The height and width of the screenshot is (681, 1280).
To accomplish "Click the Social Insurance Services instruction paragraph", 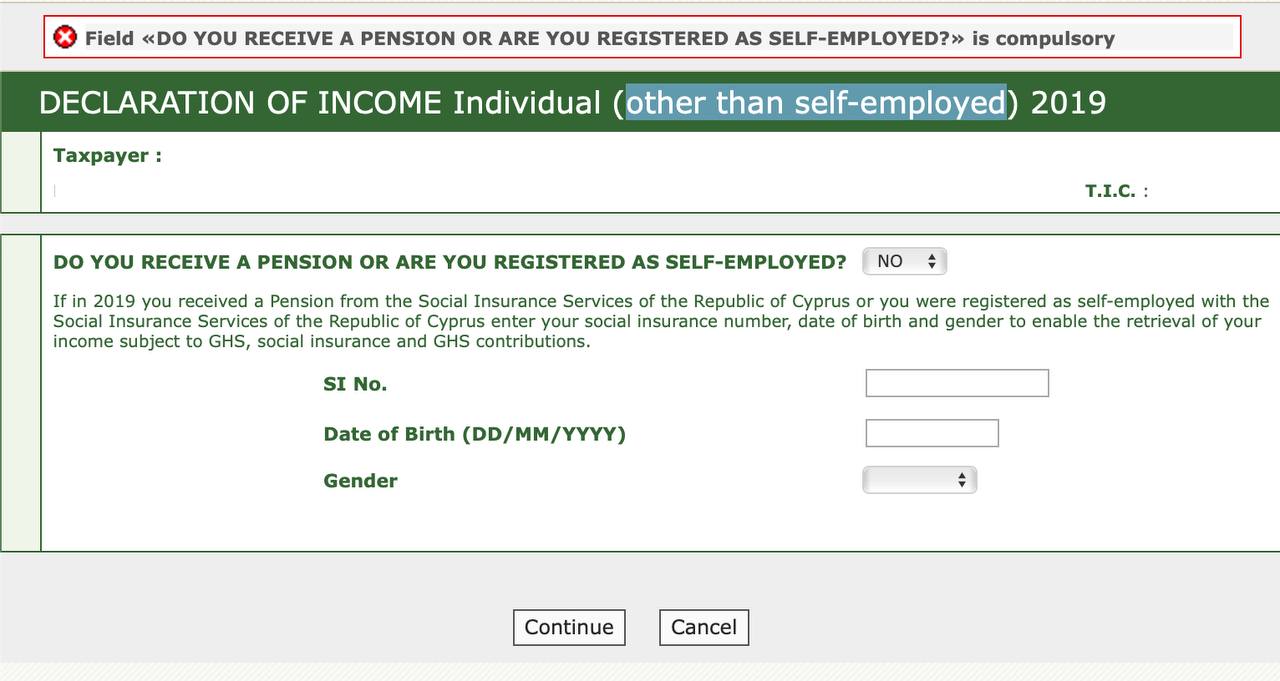I will tap(661, 321).
